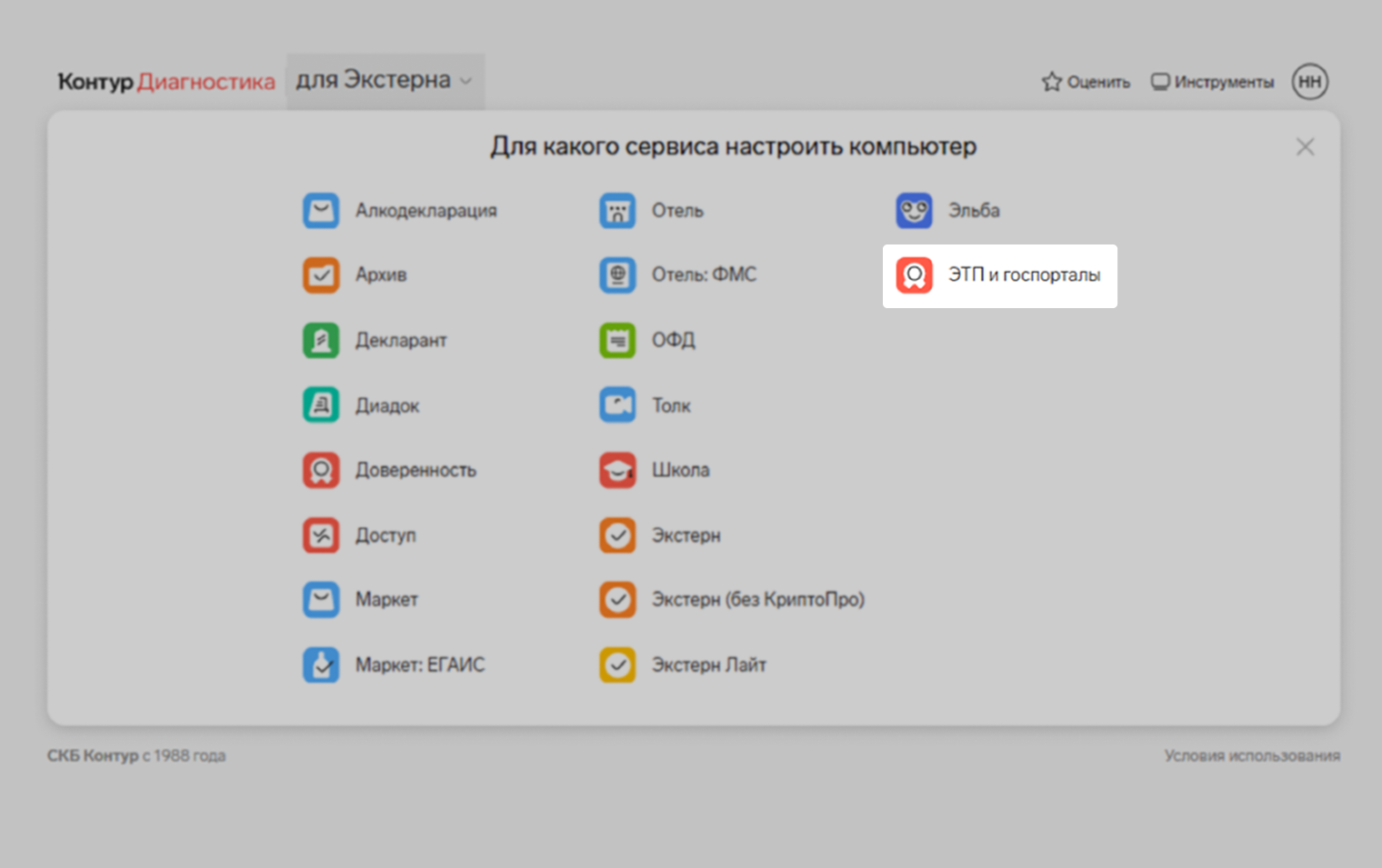
Task: Expand the "для Экстерна" service dropdown
Action: 385,81
